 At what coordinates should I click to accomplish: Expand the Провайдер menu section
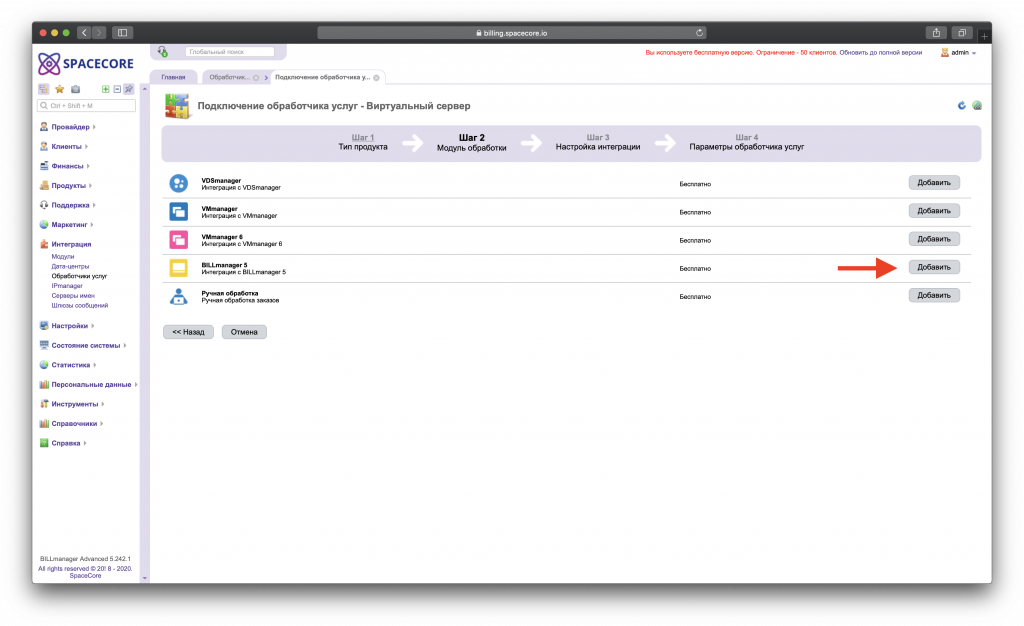point(94,127)
